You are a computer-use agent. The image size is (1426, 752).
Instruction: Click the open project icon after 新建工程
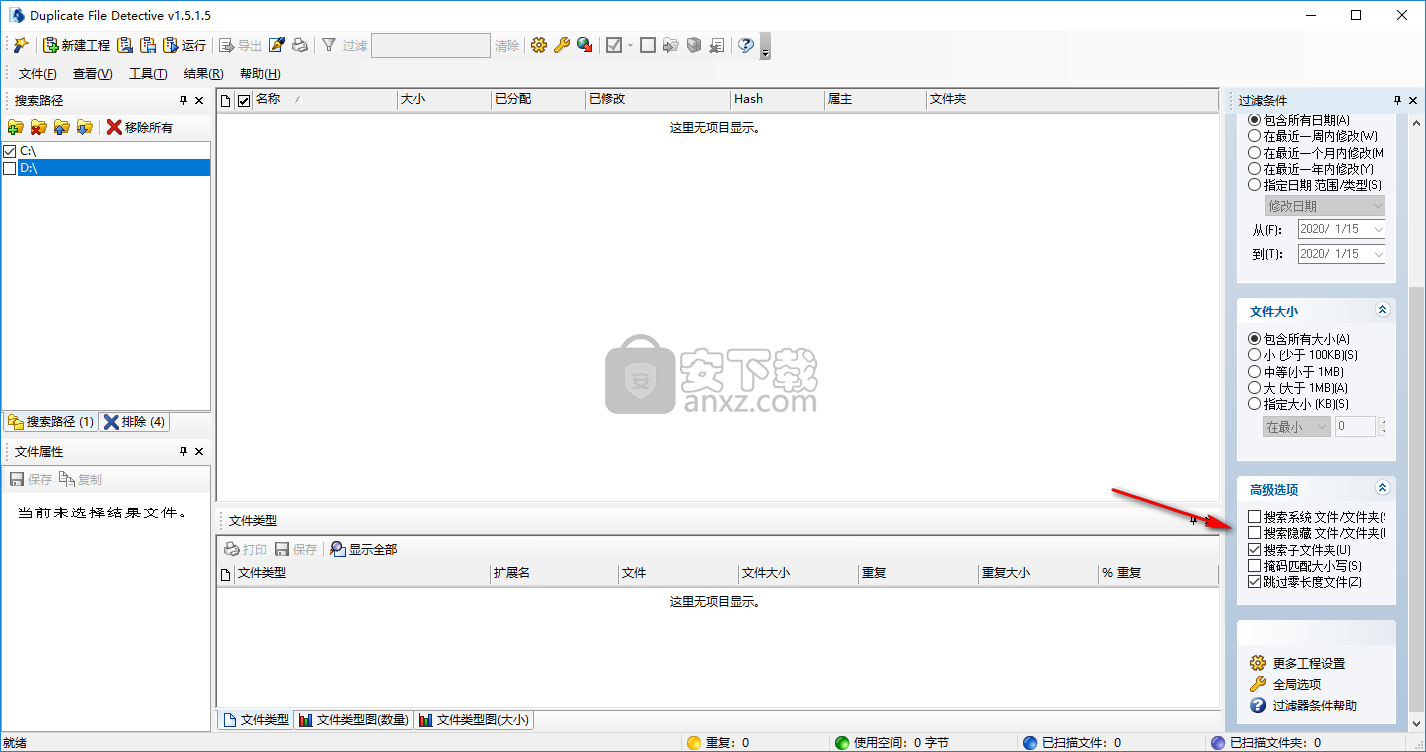pos(125,45)
